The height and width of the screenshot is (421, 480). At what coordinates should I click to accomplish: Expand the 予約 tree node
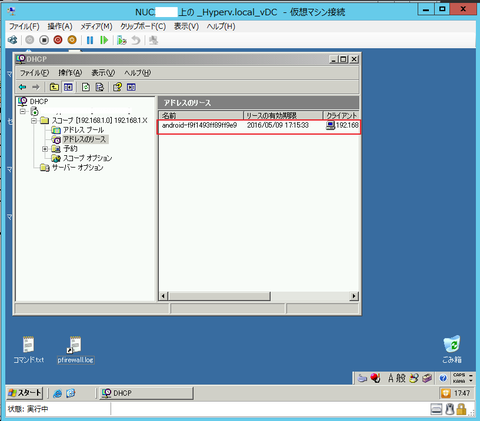(x=45, y=149)
